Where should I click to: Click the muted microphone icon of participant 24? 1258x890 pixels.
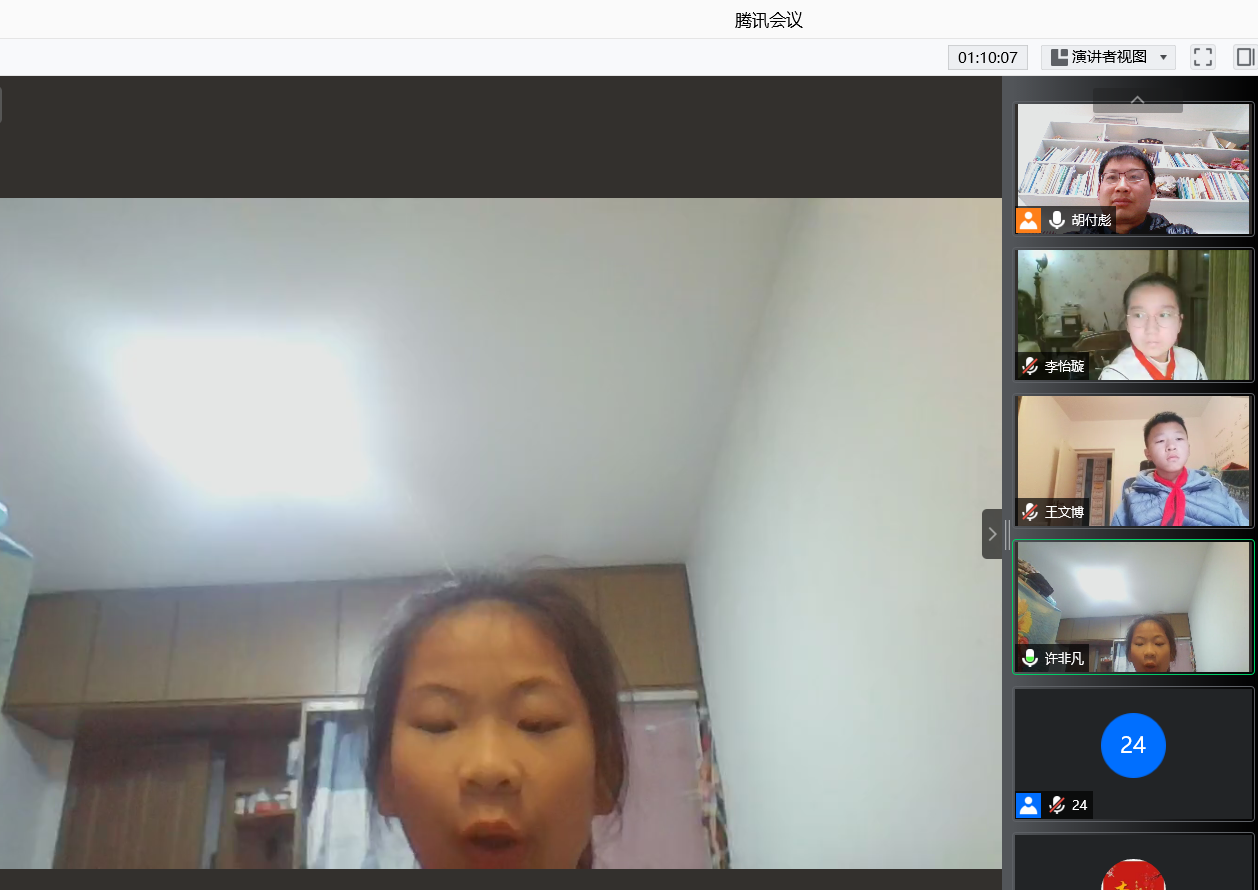point(1057,805)
